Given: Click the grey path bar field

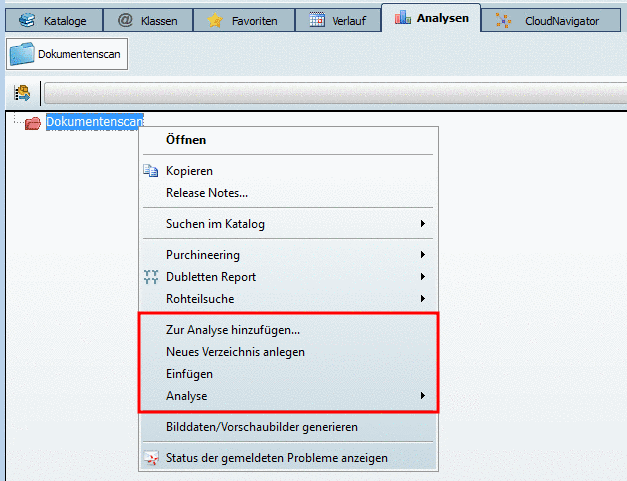Looking at the screenshot, I should tap(335, 94).
